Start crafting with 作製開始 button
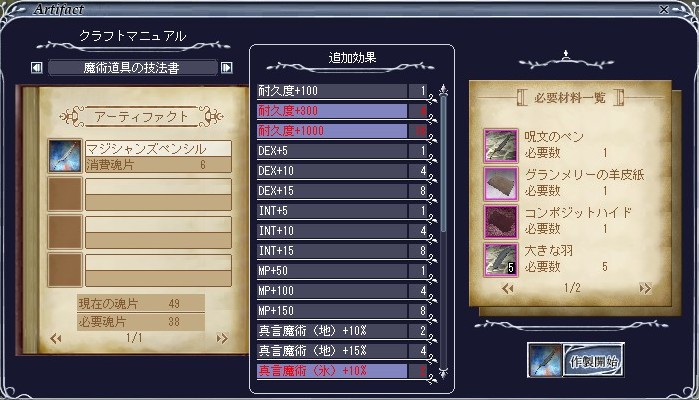This screenshot has height=400, width=699. [x=593, y=360]
